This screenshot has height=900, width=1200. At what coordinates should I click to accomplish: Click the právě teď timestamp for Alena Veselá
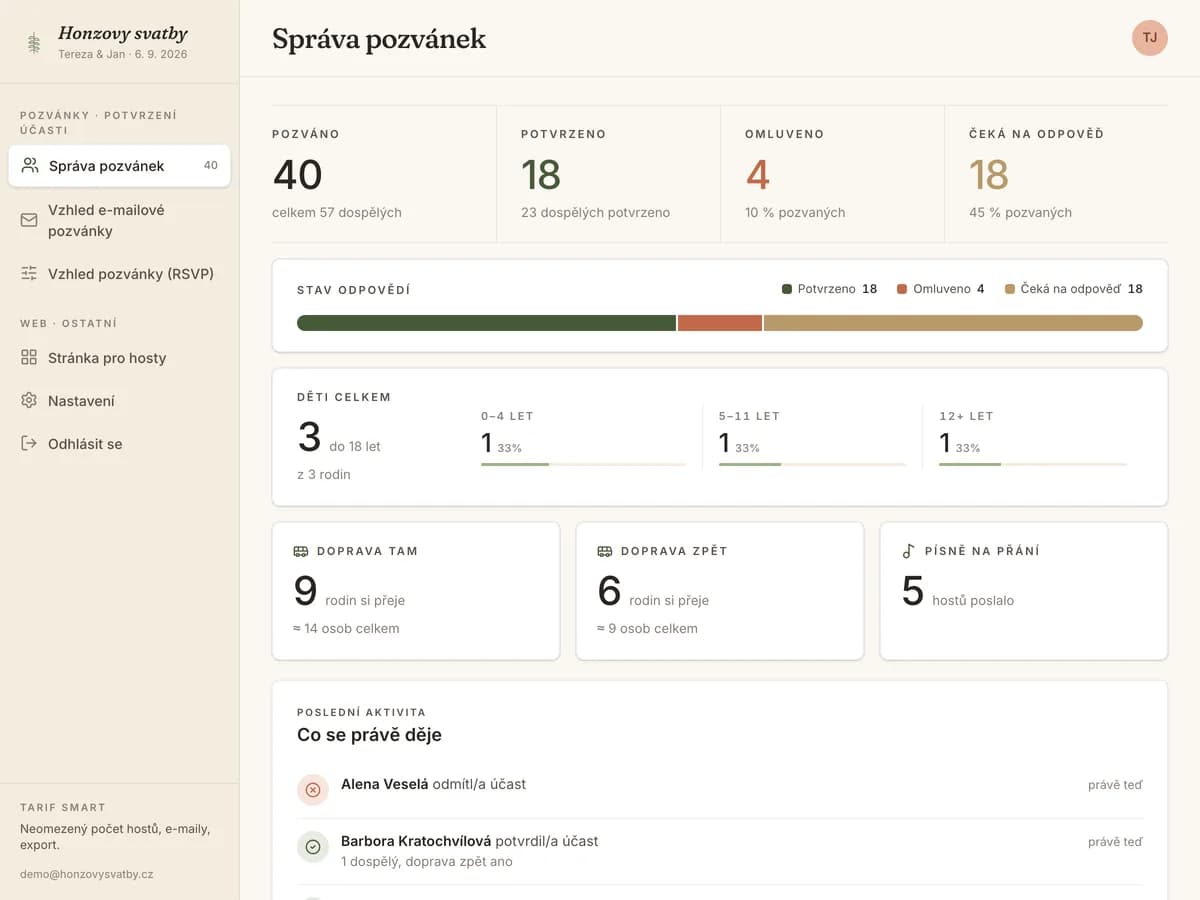[x=1115, y=785]
